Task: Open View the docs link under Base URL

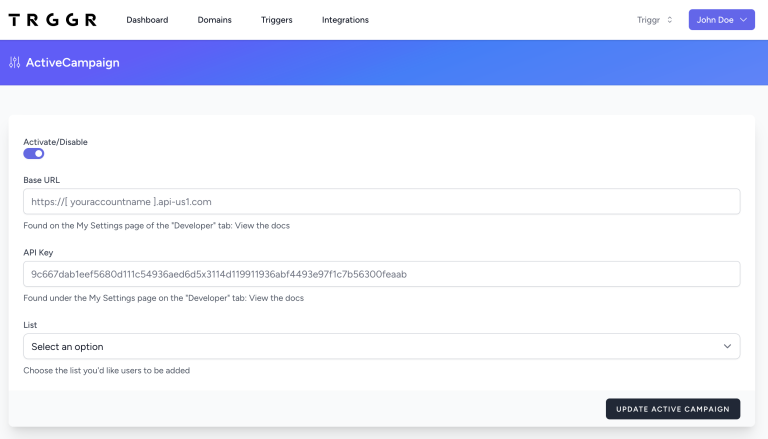Action: 262,226
